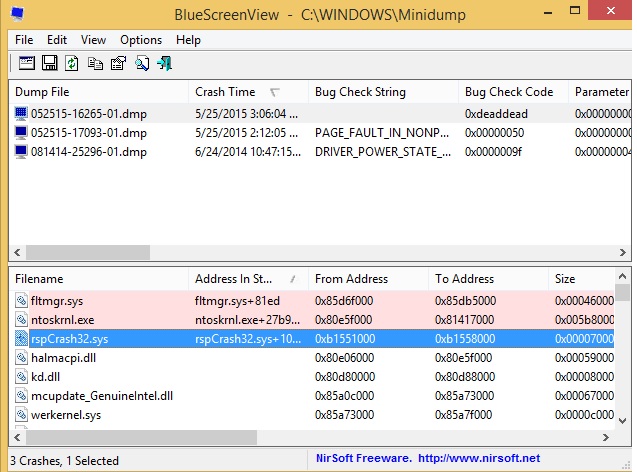This screenshot has width=637, height=472.
Task: Click the PAGE_FAULT_IN_NONP... bug check string
Action: (x=382, y=132)
